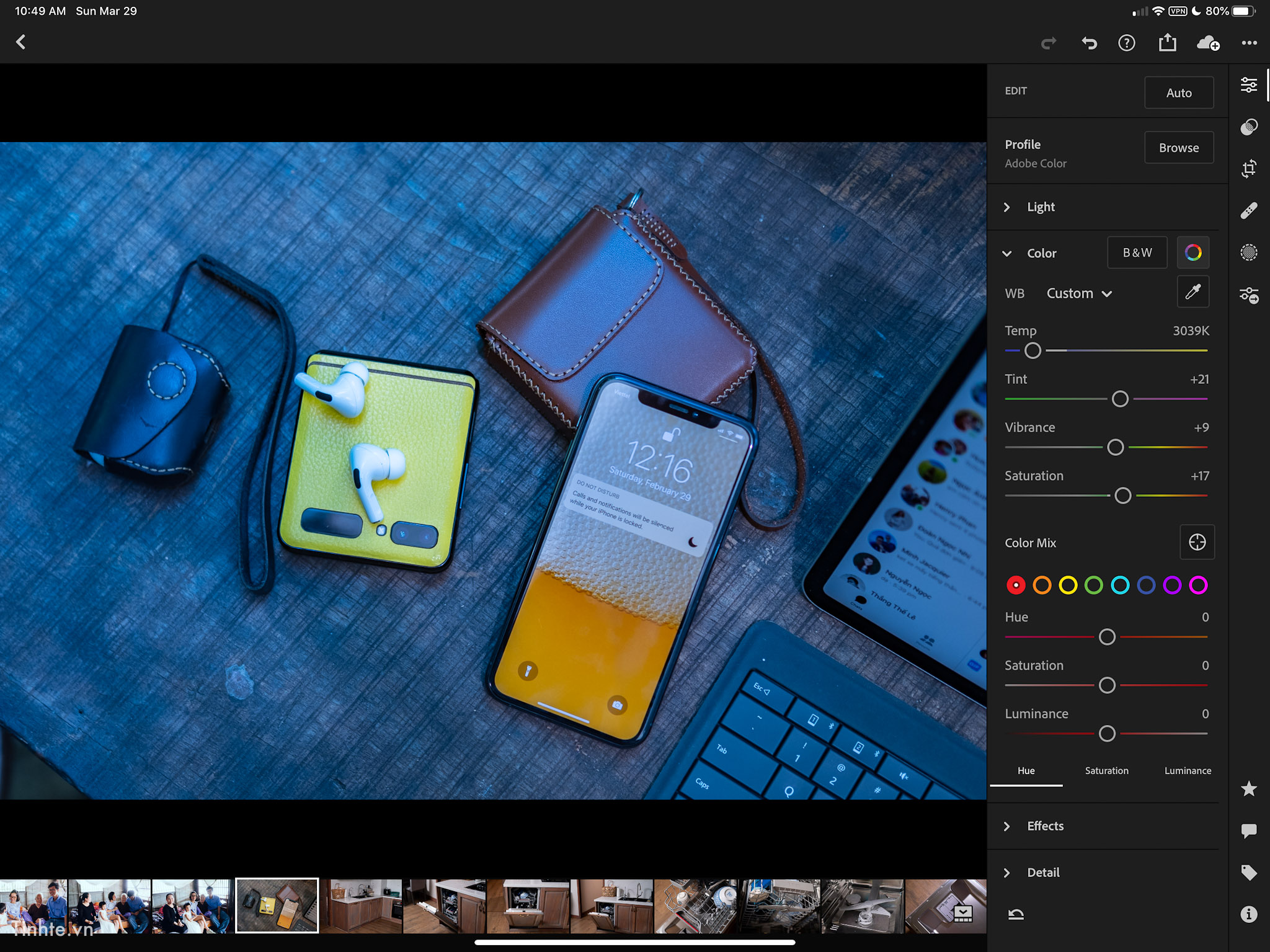Open the Presets overlapping circles icon
Image resolution: width=1270 pixels, height=952 pixels.
pos(1249,127)
